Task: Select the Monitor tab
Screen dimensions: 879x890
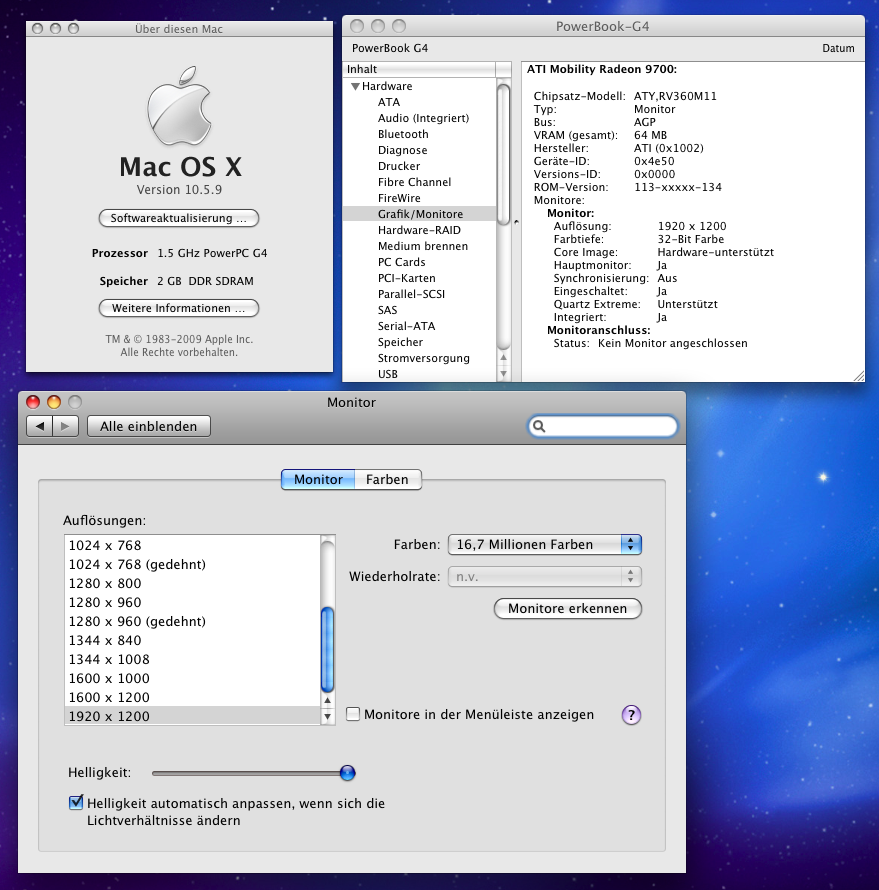Action: (x=318, y=480)
